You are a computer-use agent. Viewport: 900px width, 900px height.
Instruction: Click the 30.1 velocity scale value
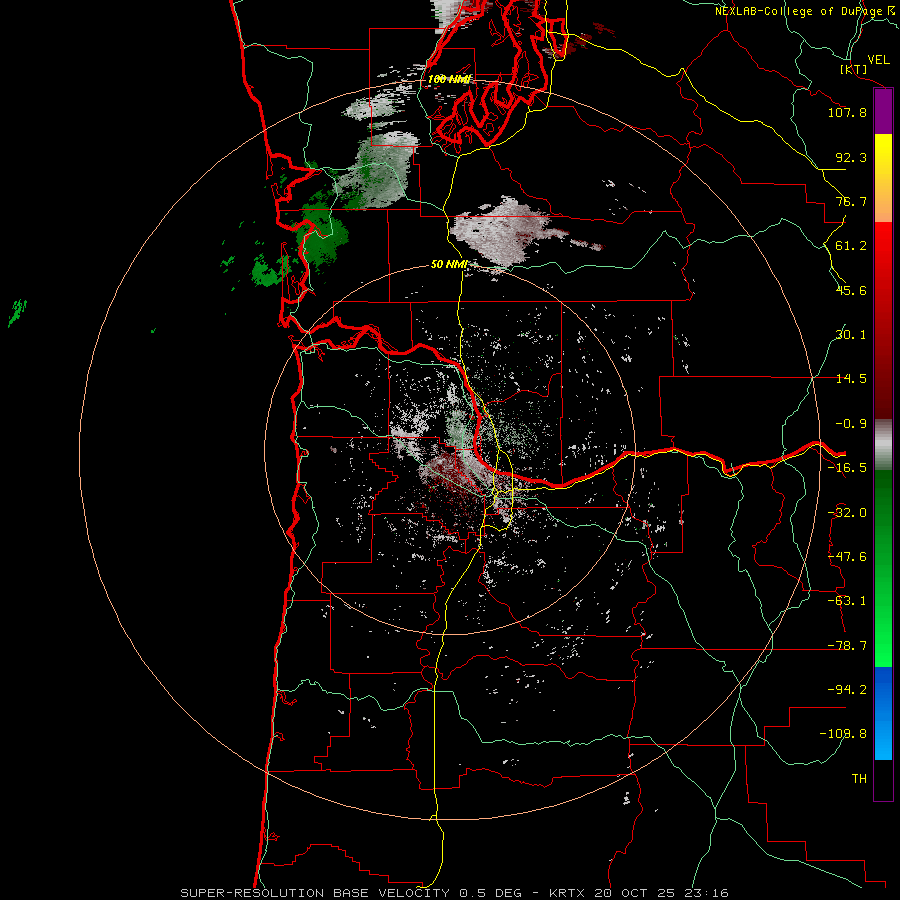[851, 335]
